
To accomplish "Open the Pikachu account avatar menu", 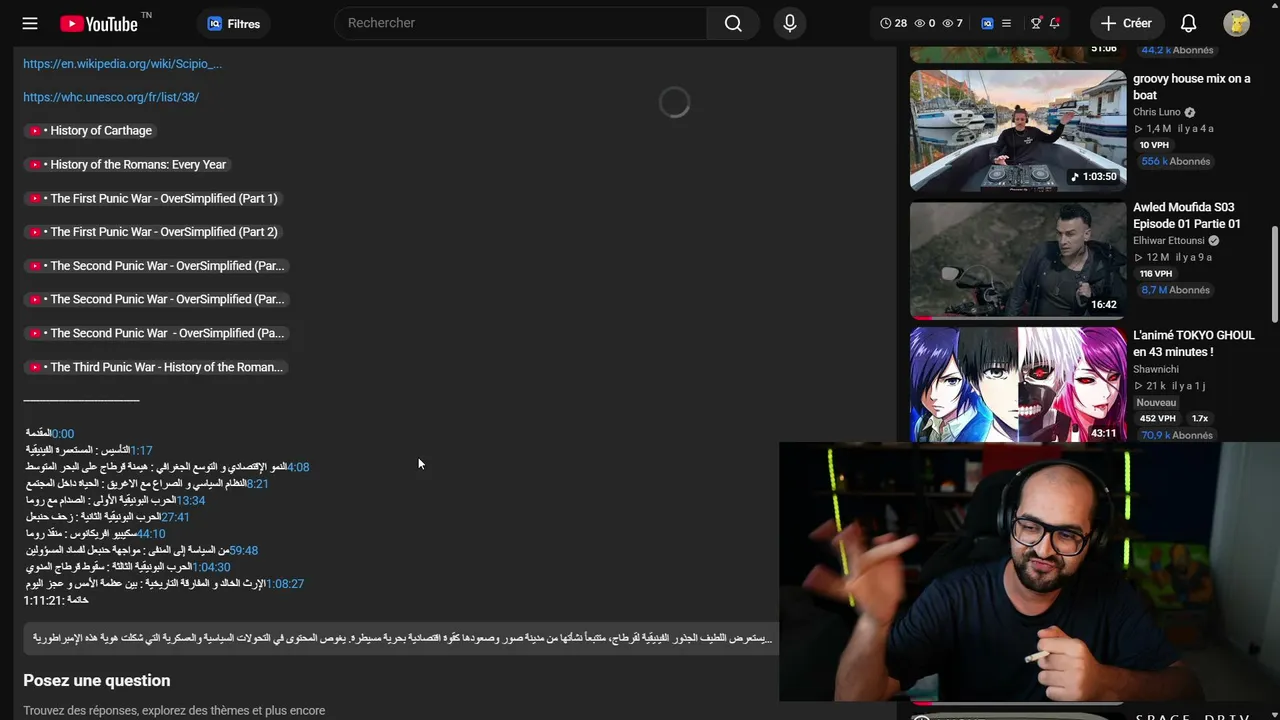I will point(1236,23).
